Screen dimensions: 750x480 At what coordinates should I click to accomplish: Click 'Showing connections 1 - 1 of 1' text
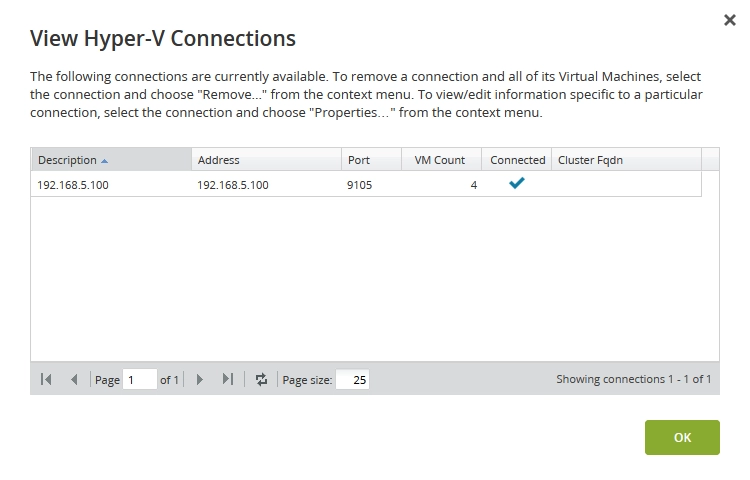[633, 379]
